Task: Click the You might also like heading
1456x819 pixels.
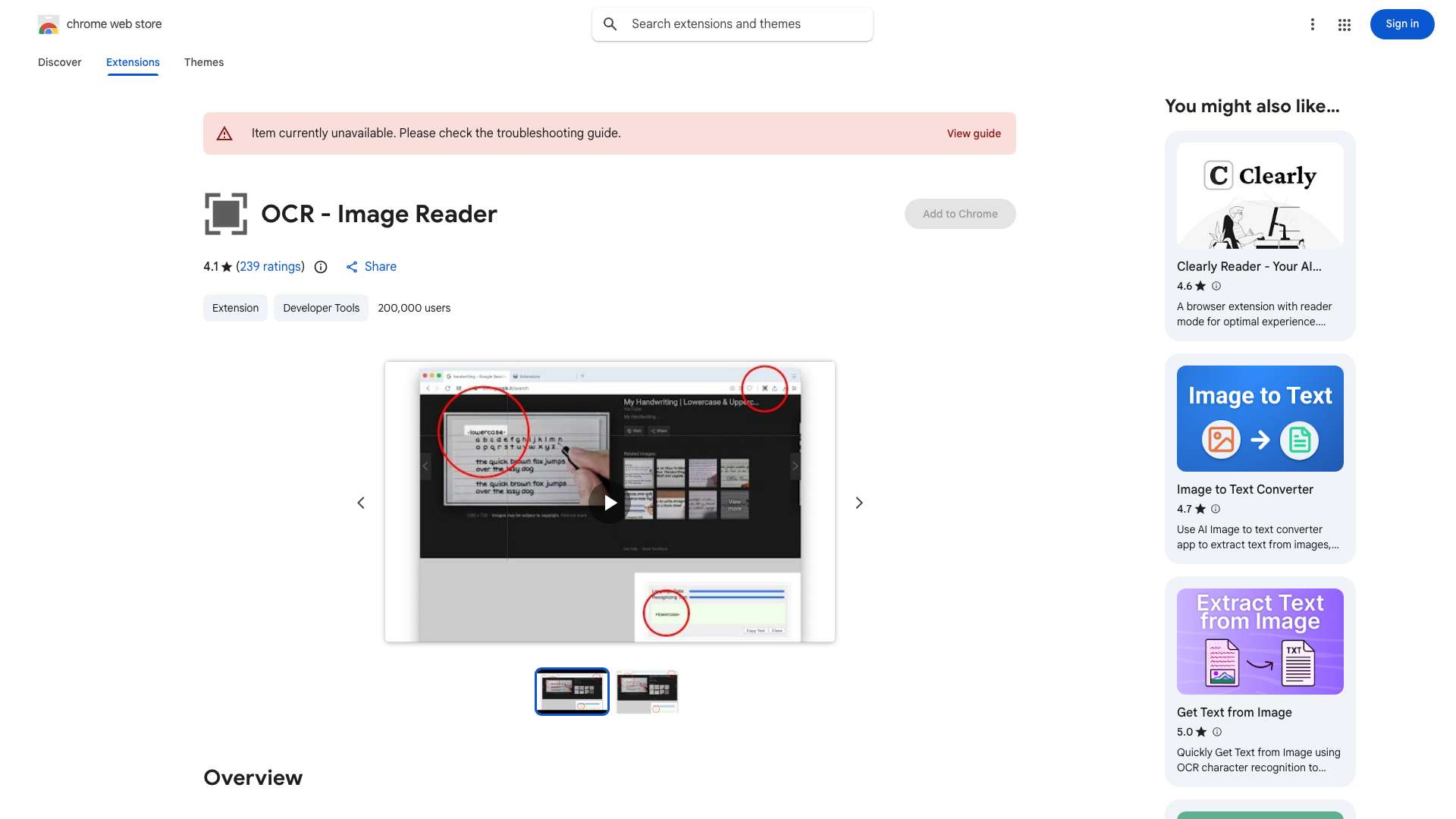Action: coord(1252,106)
